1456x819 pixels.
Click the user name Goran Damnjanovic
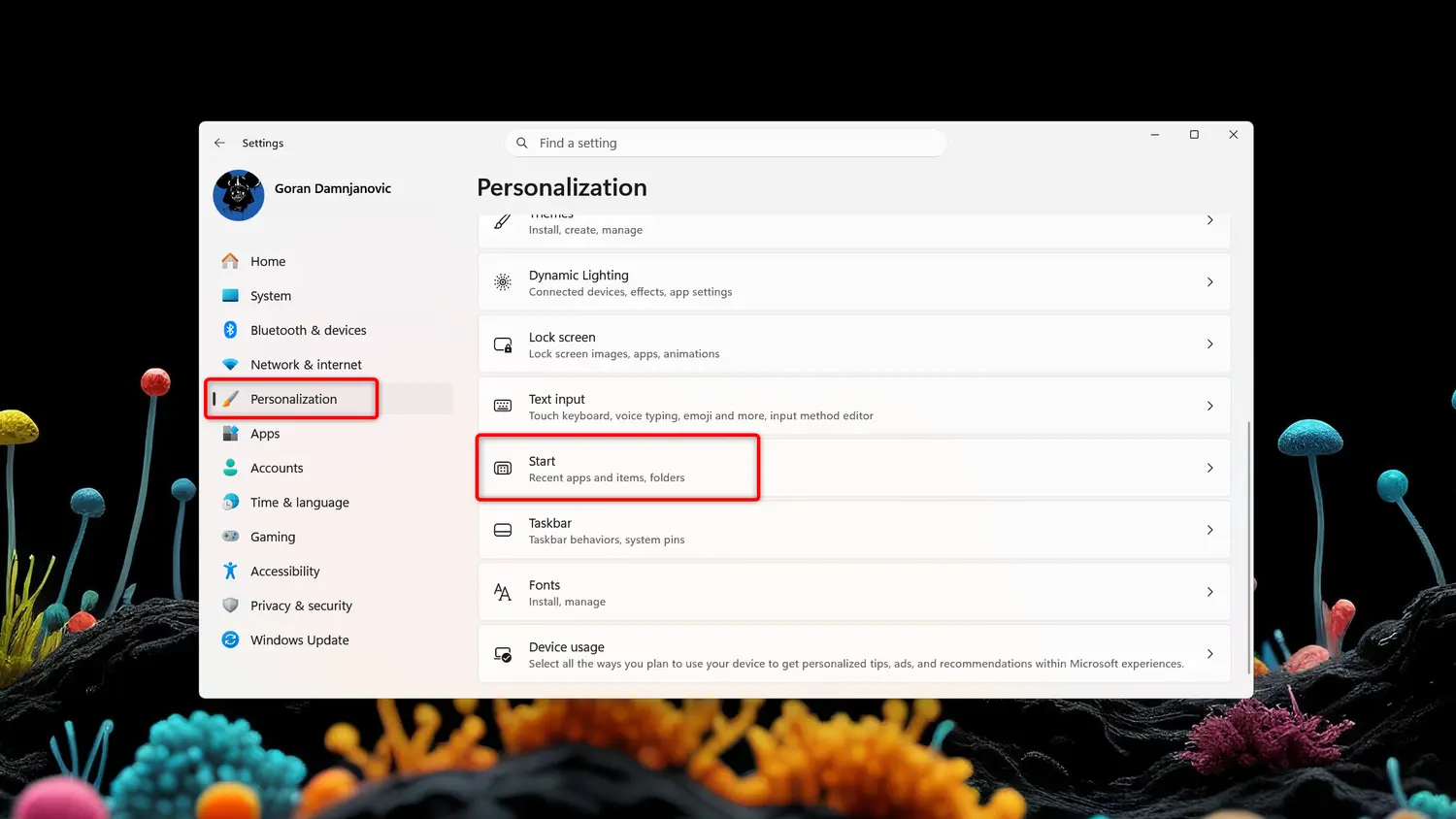click(x=333, y=188)
